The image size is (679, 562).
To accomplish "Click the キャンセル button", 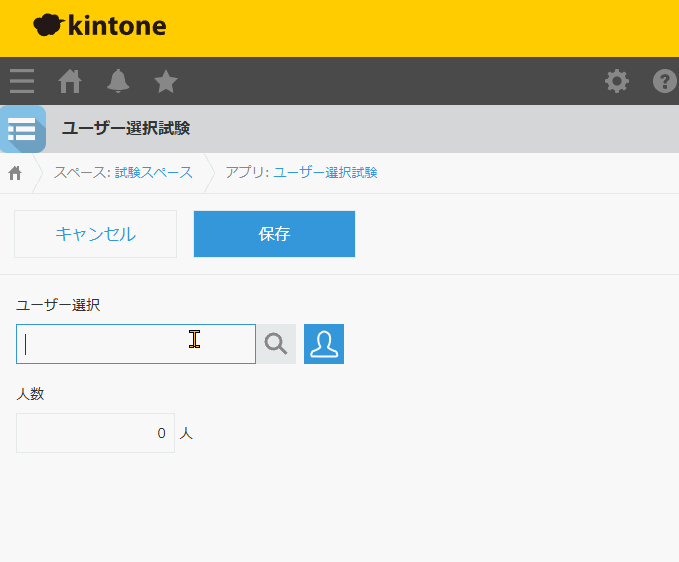I will click(x=95, y=234).
